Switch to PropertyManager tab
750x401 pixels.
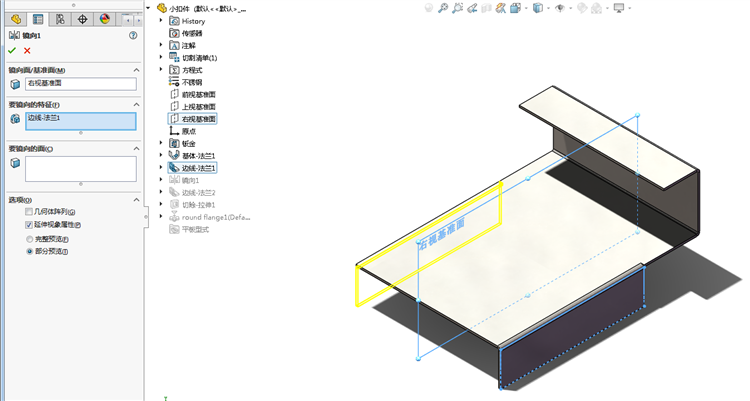click(x=38, y=19)
